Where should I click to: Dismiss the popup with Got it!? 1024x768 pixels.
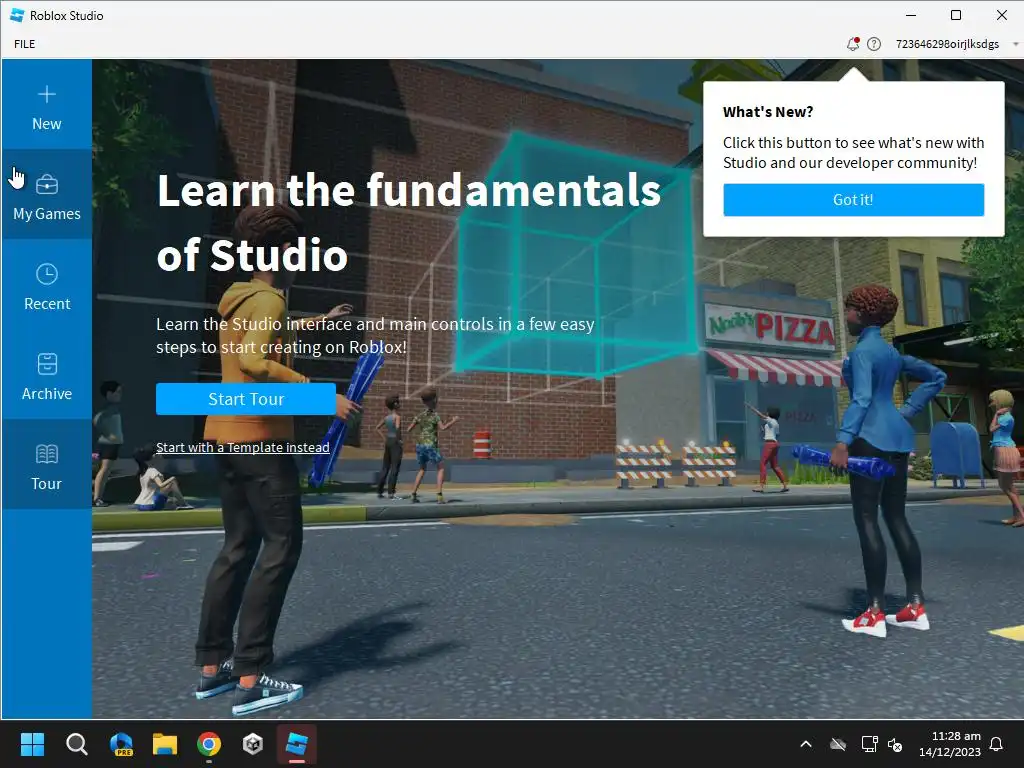[853, 200]
